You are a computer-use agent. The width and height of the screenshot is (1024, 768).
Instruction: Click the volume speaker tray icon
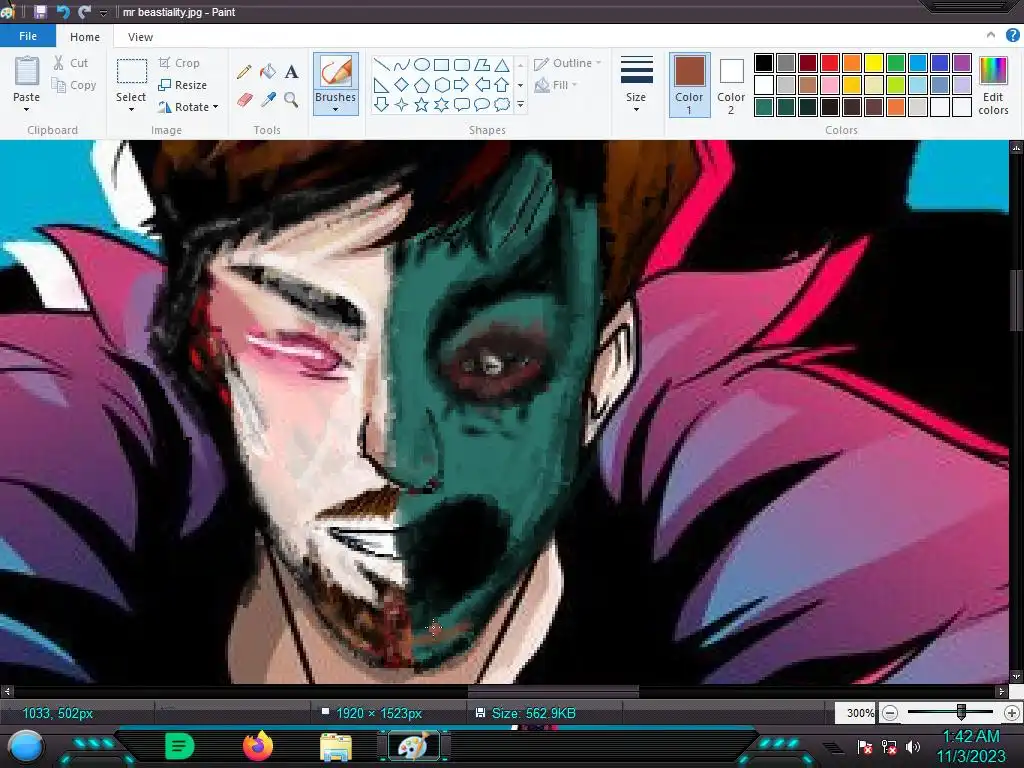[913, 746]
